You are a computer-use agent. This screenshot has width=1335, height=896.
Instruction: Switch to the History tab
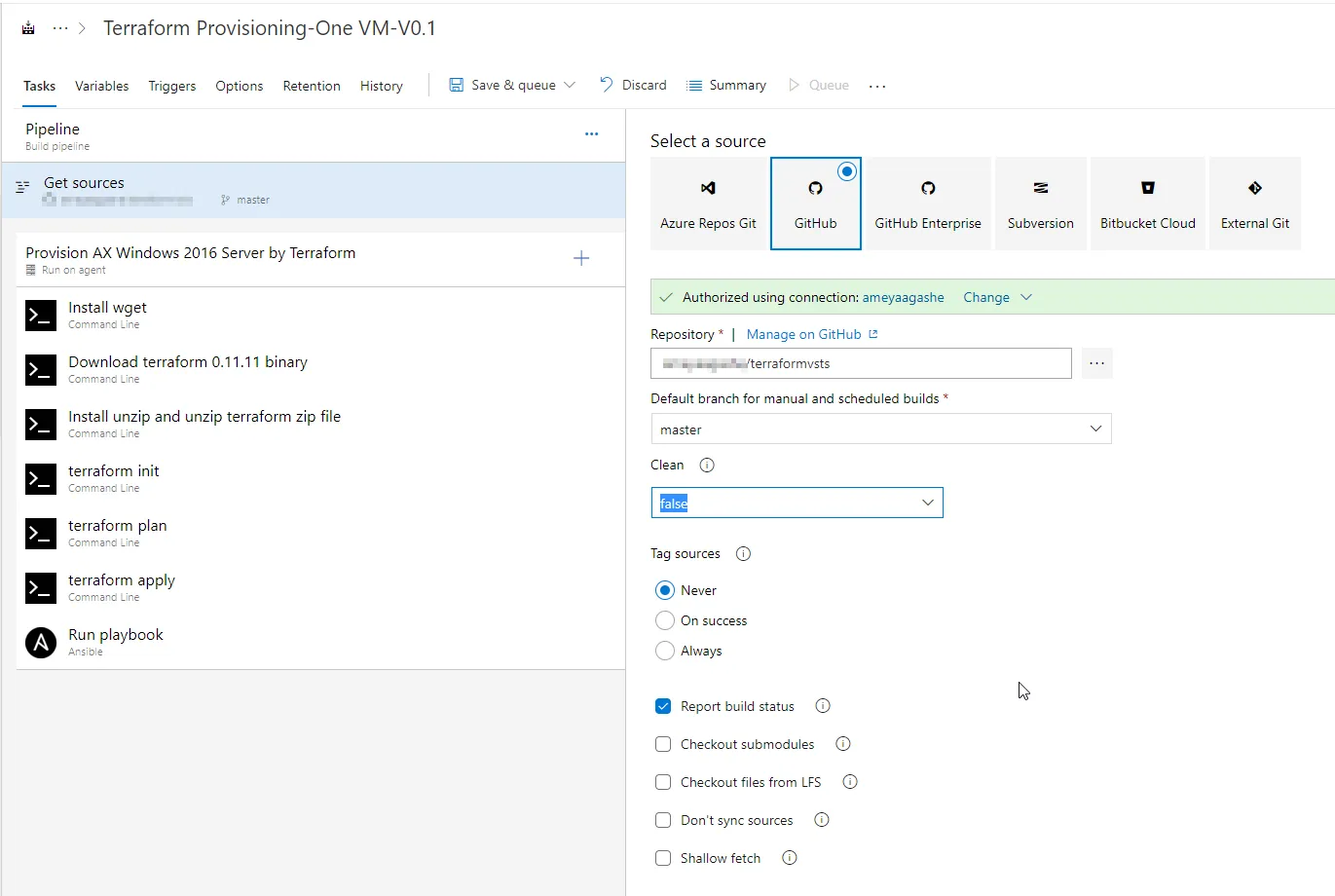[x=382, y=86]
